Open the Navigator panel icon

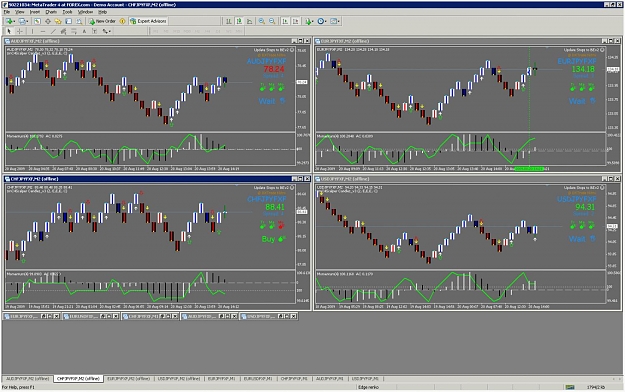[x=58, y=21]
